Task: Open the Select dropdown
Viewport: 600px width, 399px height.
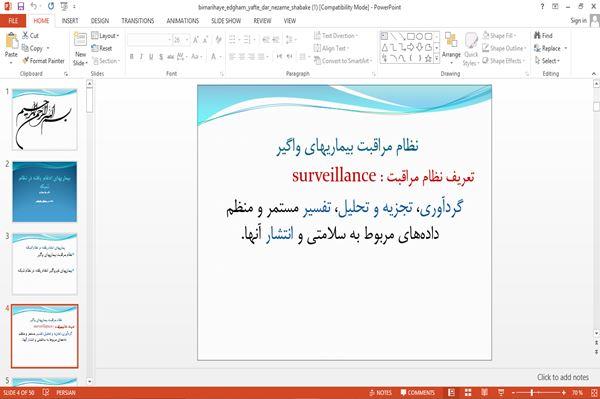Action: tap(547, 60)
